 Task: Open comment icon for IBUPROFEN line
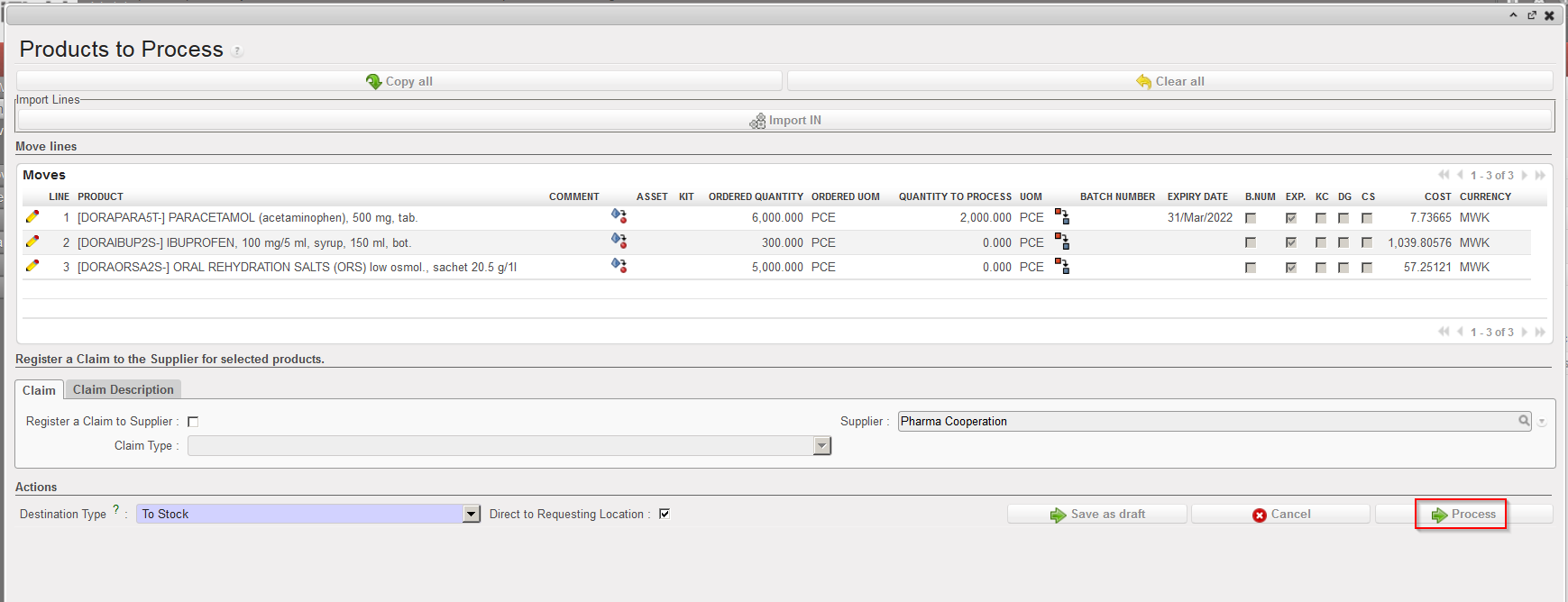tap(619, 241)
